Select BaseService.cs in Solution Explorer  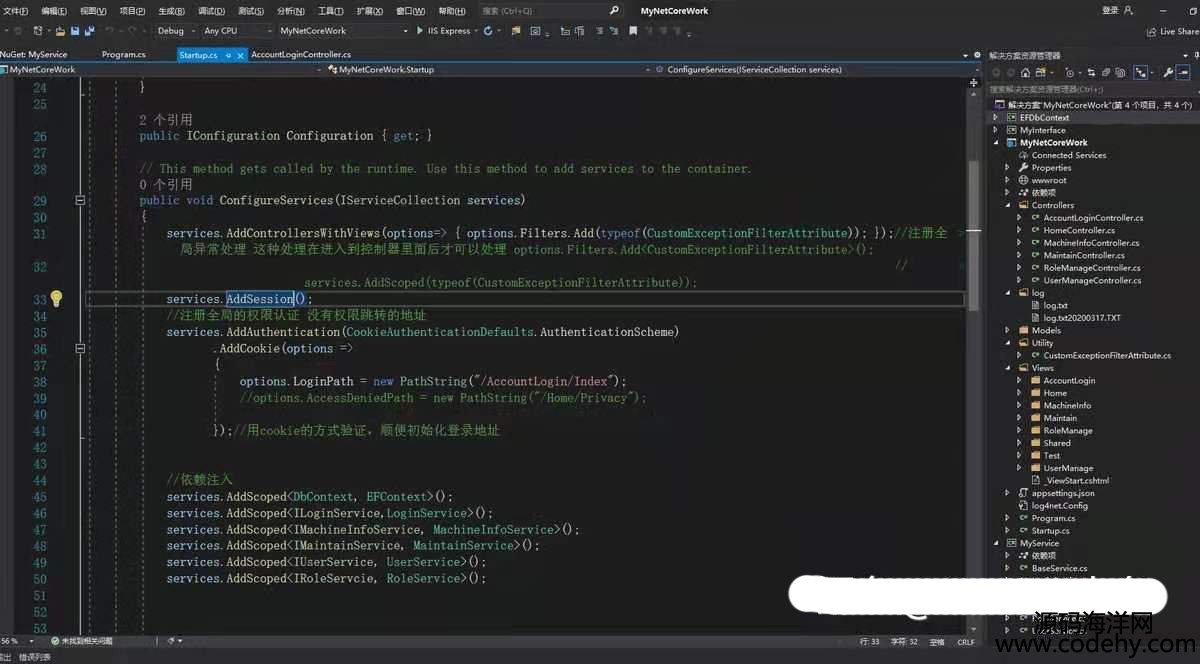[1060, 568]
